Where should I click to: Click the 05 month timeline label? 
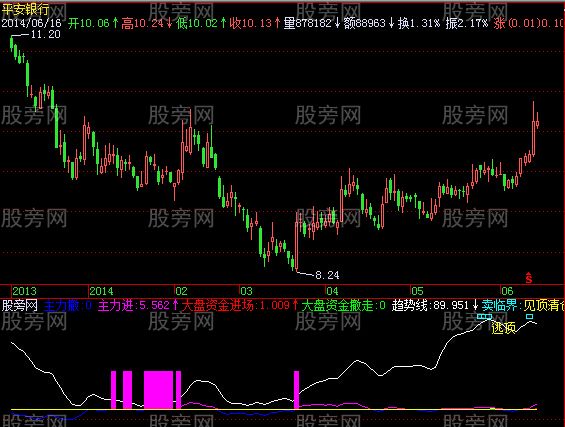[417, 291]
